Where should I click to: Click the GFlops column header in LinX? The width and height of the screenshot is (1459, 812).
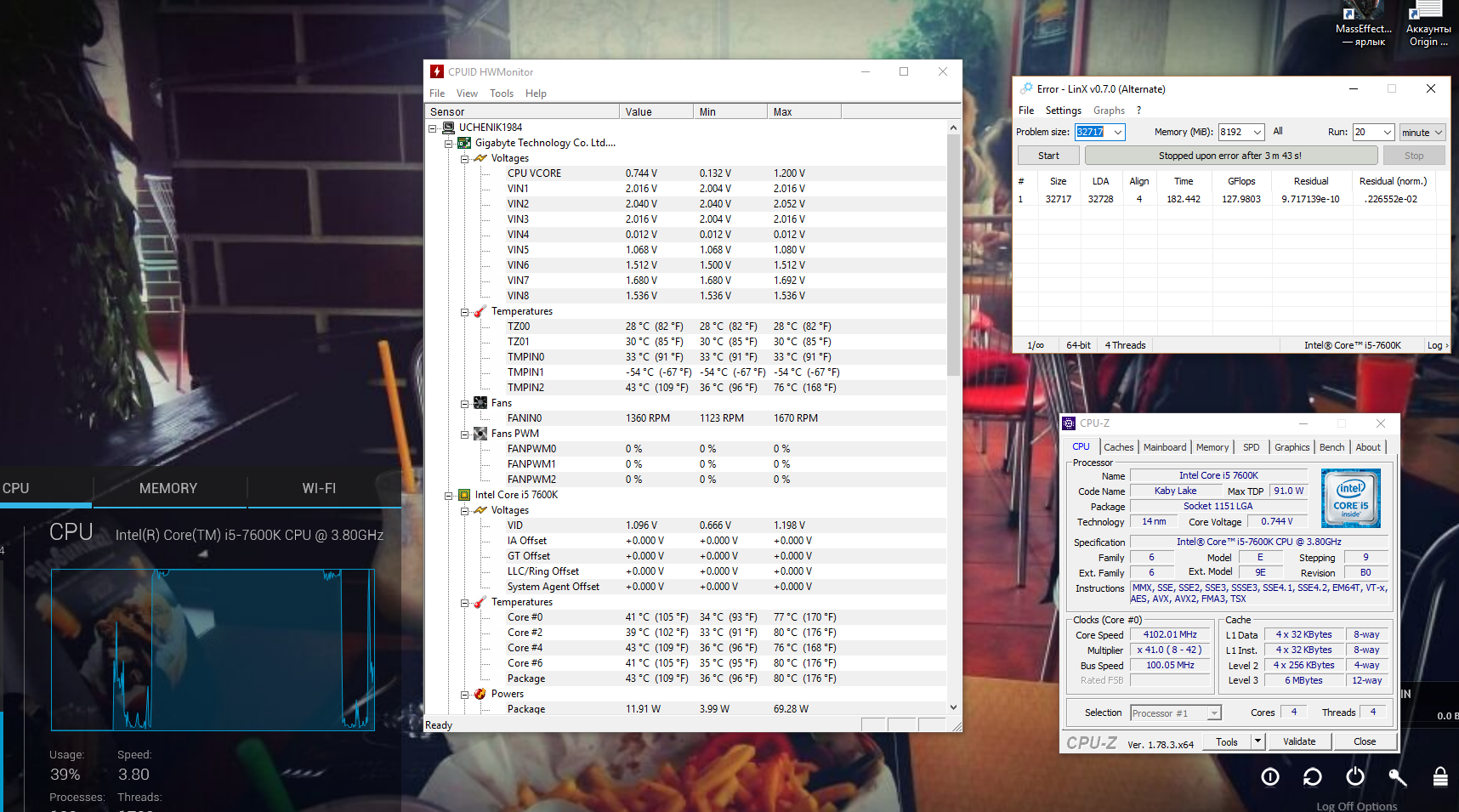point(1241,181)
